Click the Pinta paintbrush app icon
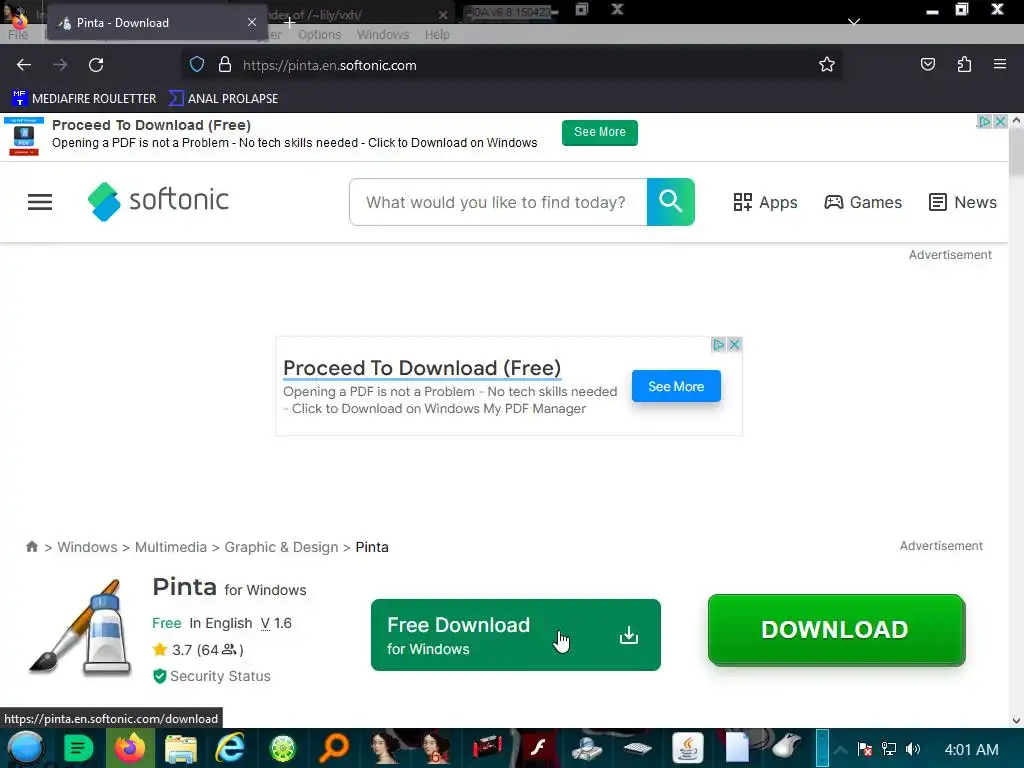The width and height of the screenshot is (1024, 768). [80, 628]
